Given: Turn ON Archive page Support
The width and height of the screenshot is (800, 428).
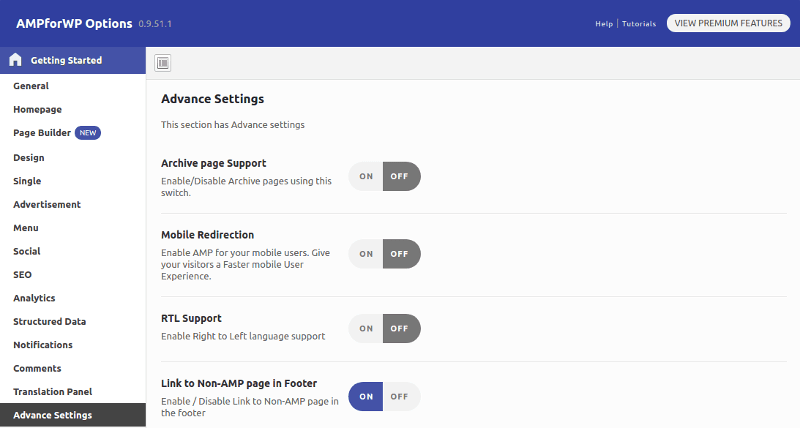Looking at the screenshot, I should (366, 177).
